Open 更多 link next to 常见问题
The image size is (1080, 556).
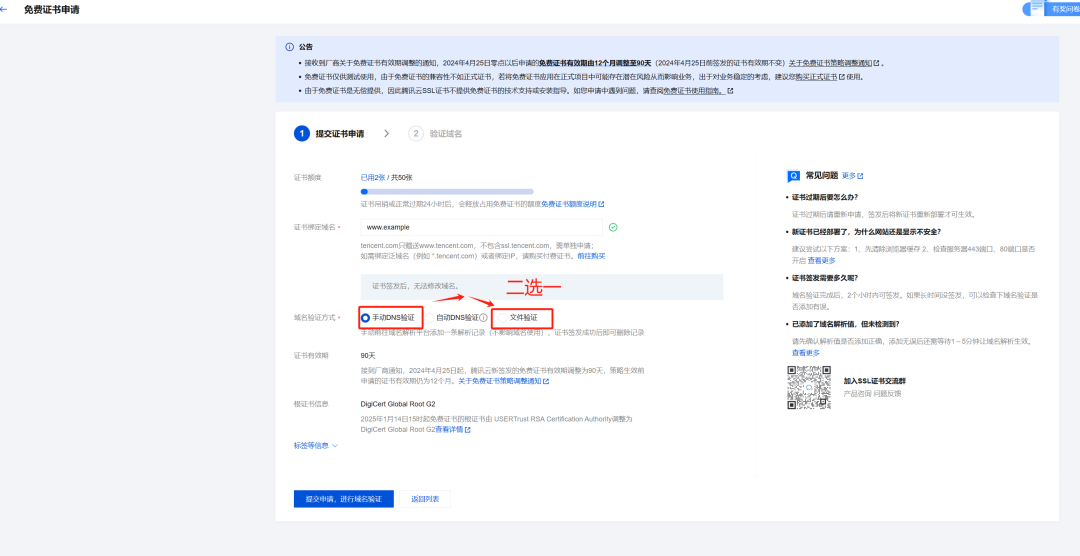click(852, 175)
